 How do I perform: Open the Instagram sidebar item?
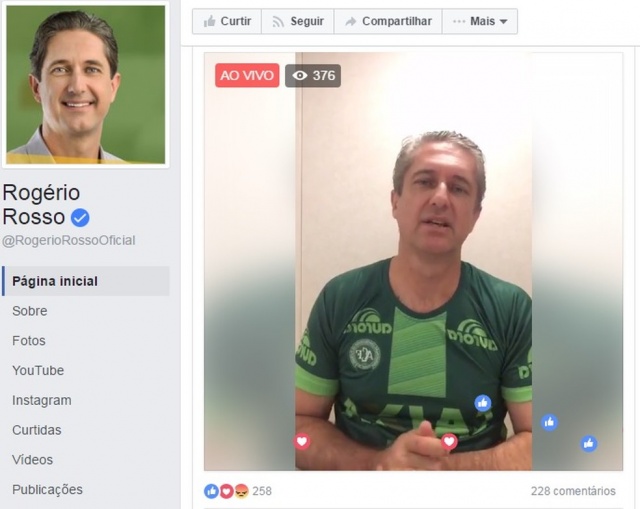tap(42, 400)
